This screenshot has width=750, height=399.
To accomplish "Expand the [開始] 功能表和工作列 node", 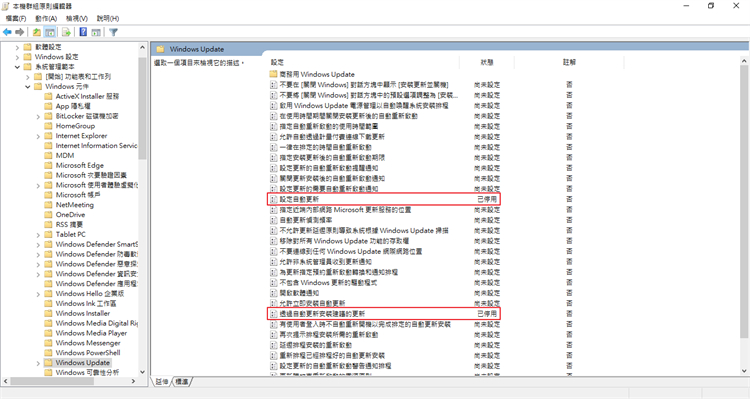I will coord(28,77).
